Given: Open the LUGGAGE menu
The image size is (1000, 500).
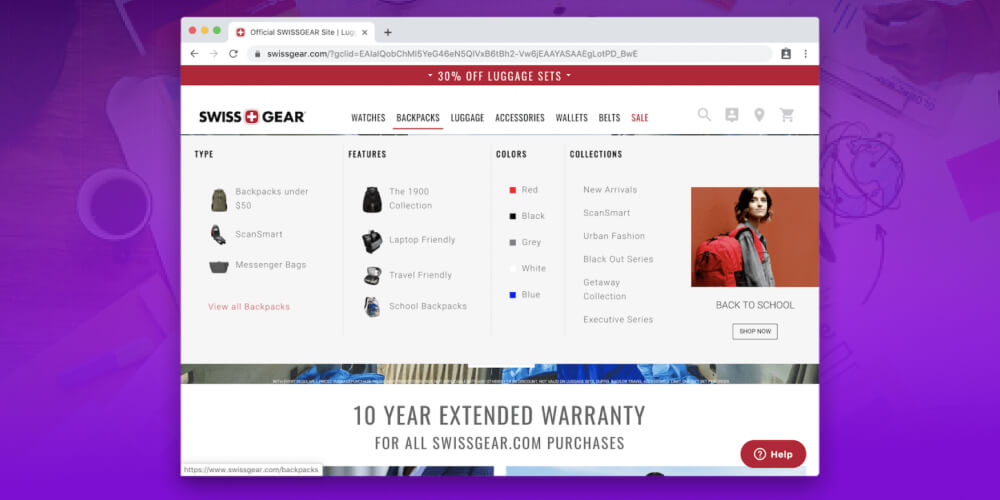Looking at the screenshot, I should coord(467,117).
